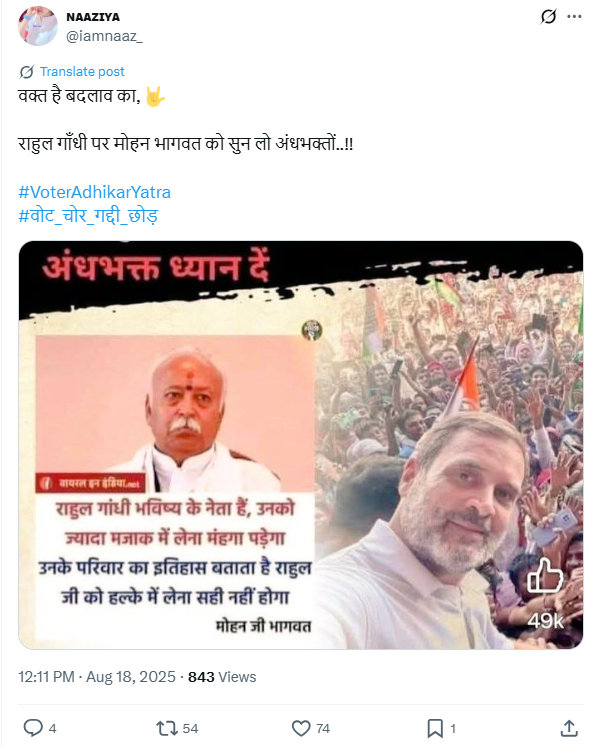Click NAAZIYA's profile avatar
Viewport: 595px width, 746px height.
tap(38, 26)
